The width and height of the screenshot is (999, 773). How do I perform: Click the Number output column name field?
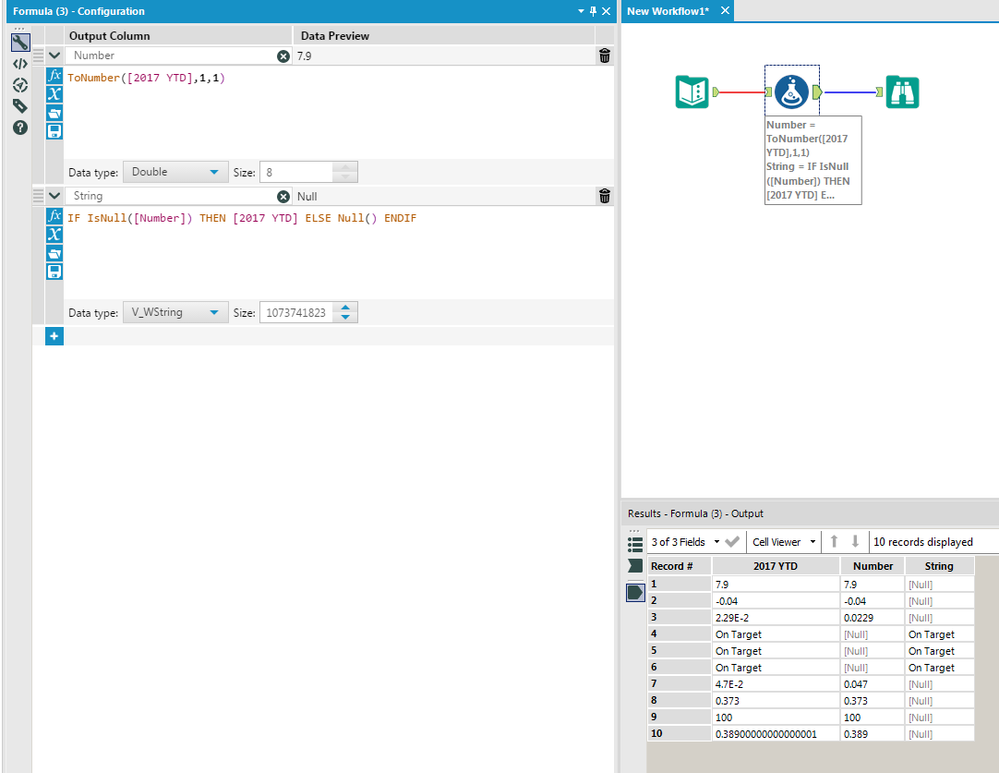(x=171, y=55)
